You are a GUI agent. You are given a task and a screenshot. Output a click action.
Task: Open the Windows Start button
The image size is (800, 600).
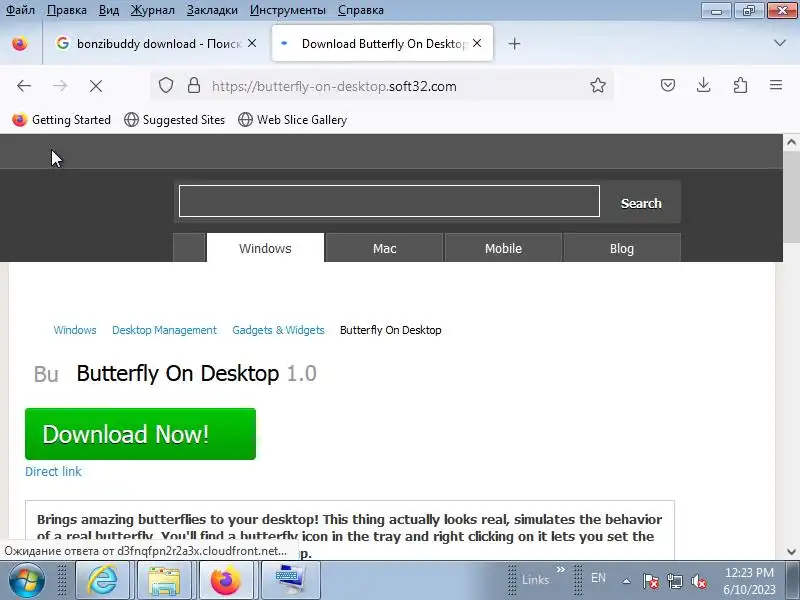coord(26,580)
